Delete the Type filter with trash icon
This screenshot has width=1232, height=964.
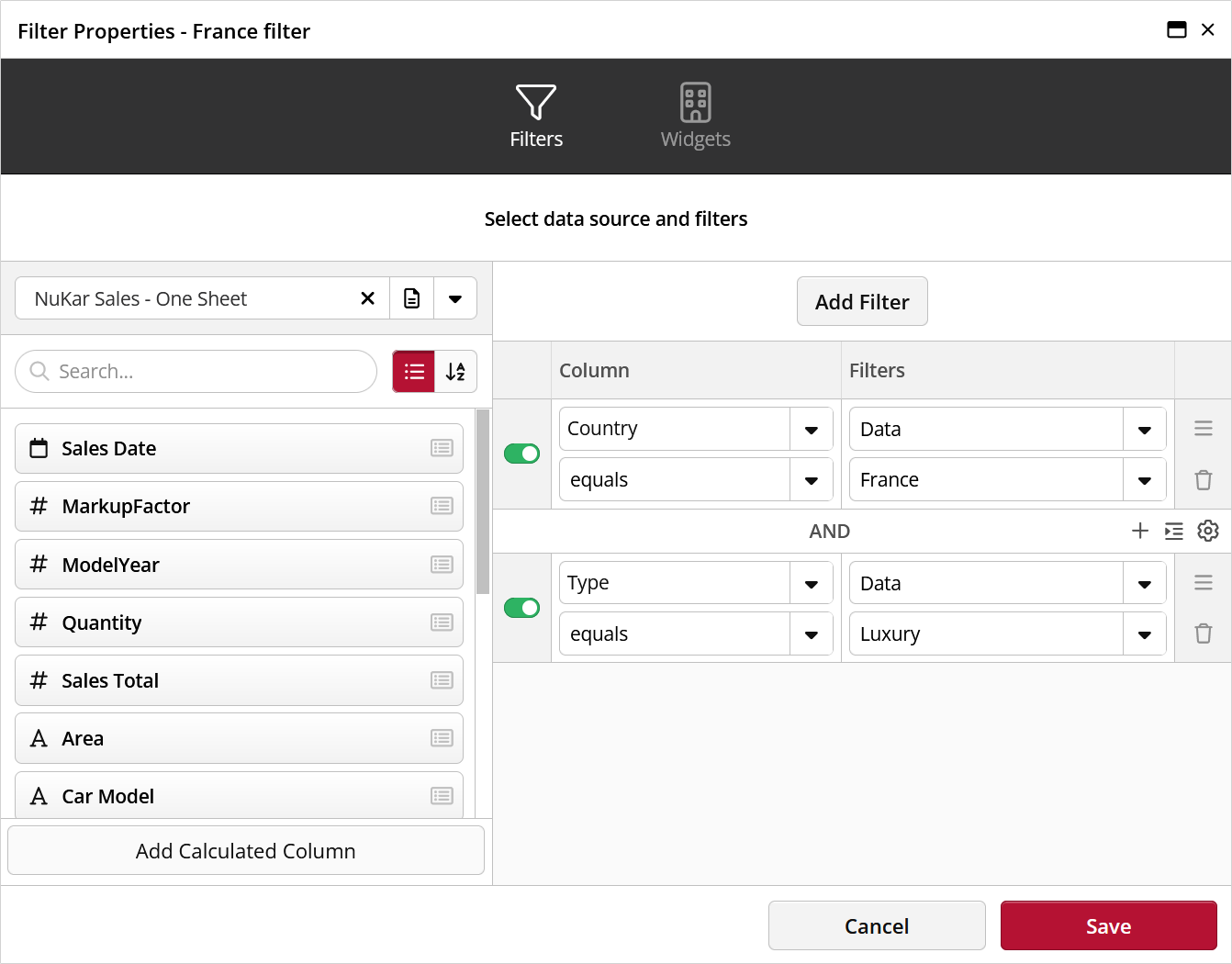tap(1204, 633)
